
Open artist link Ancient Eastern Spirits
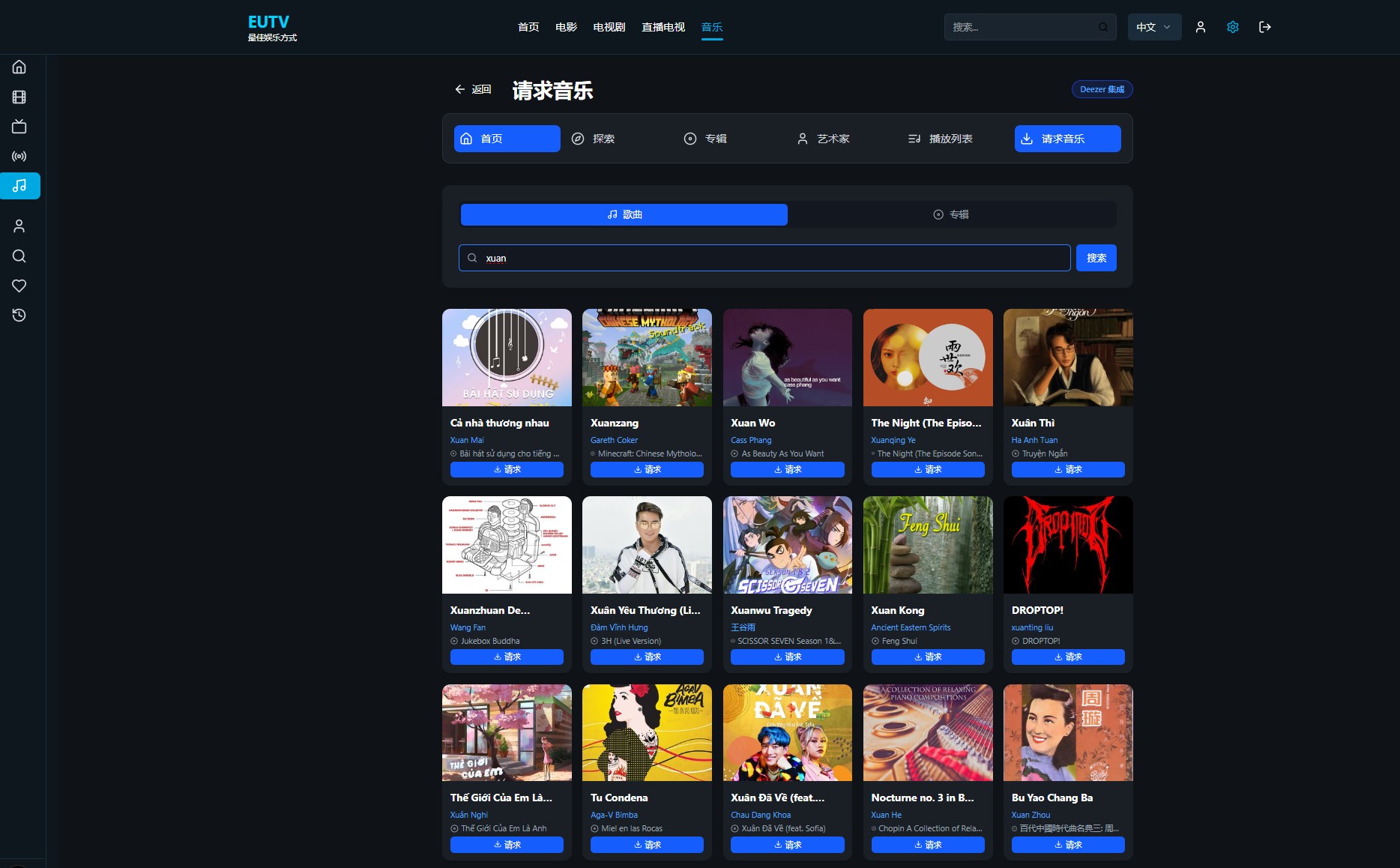(x=911, y=627)
